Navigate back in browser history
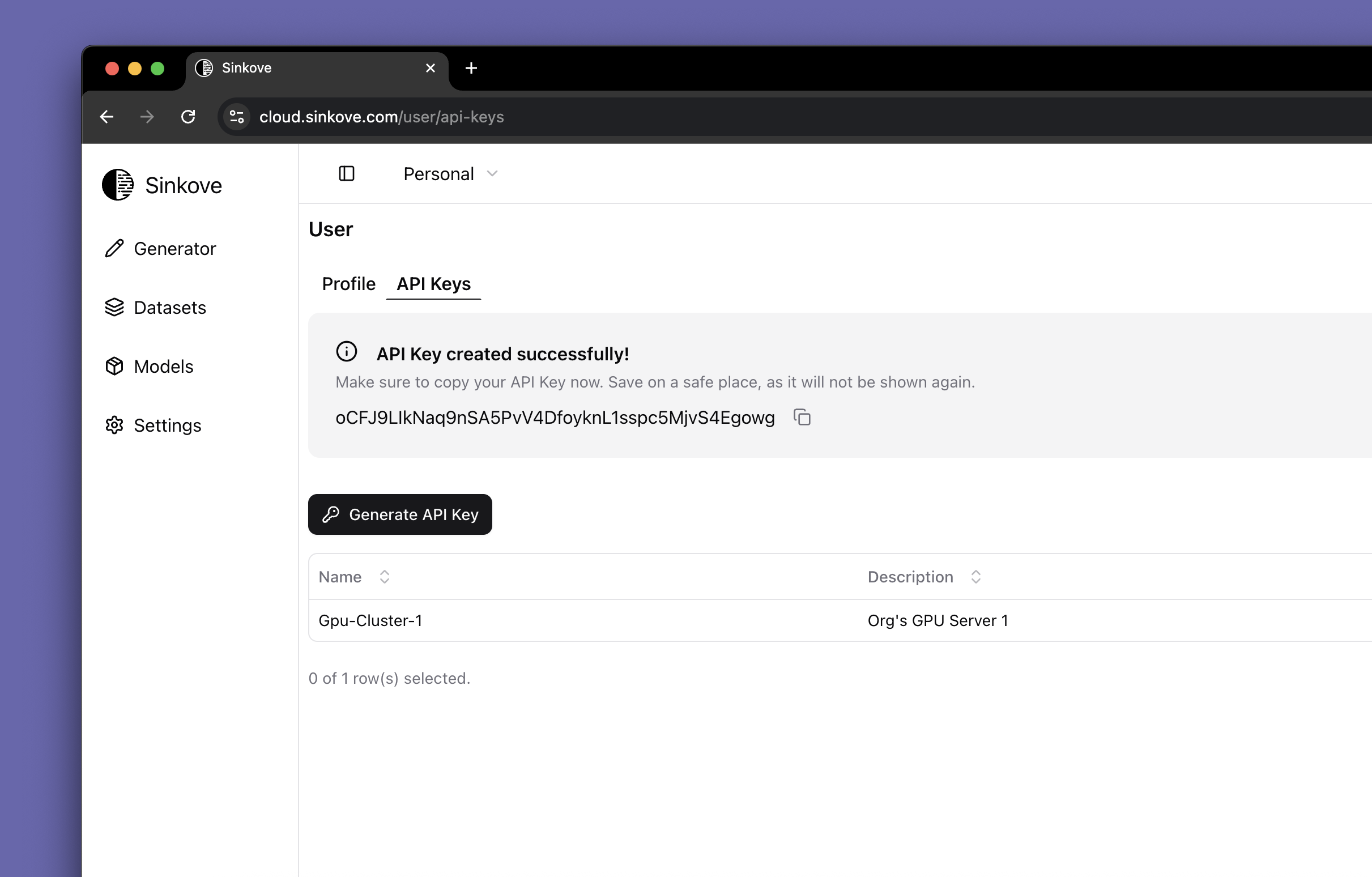Viewport: 1372px width, 877px height. tap(106, 117)
